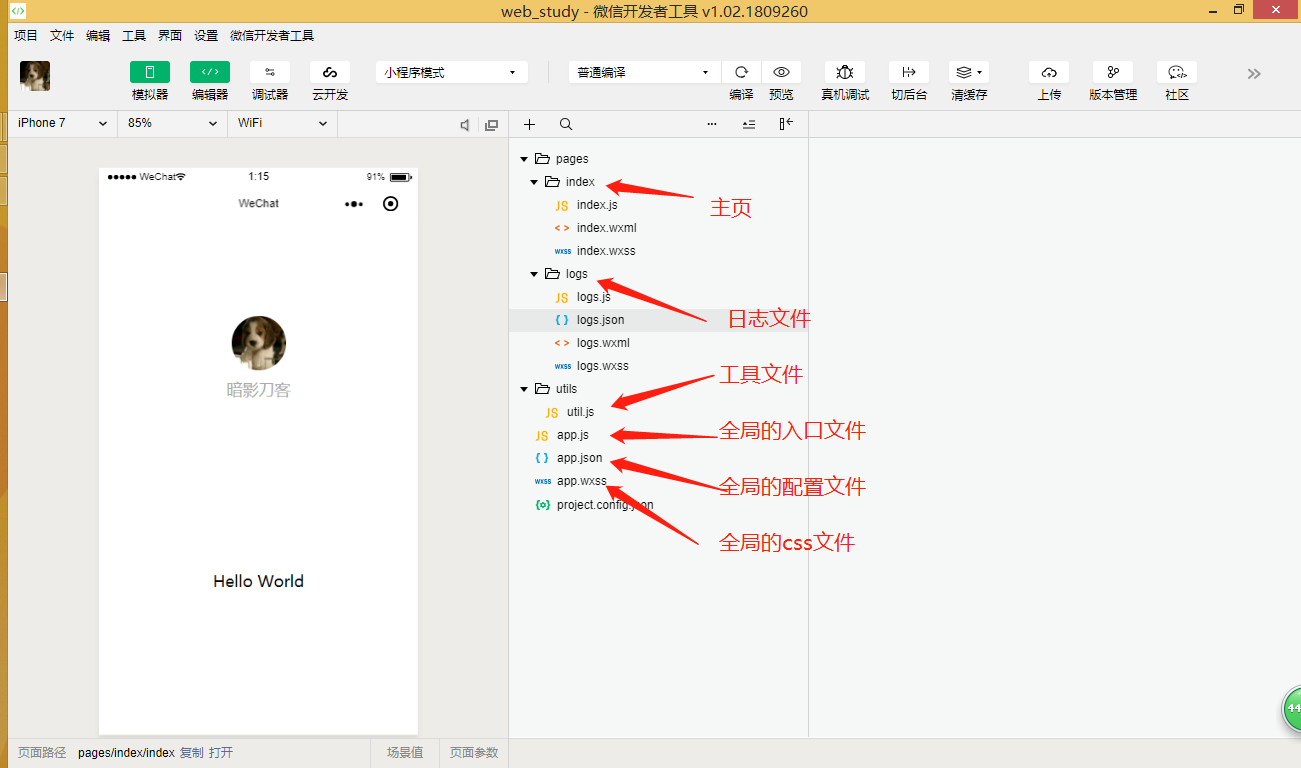Click the search icon in file tree toolbar
Screen dimensions: 1301x768
[x=566, y=124]
